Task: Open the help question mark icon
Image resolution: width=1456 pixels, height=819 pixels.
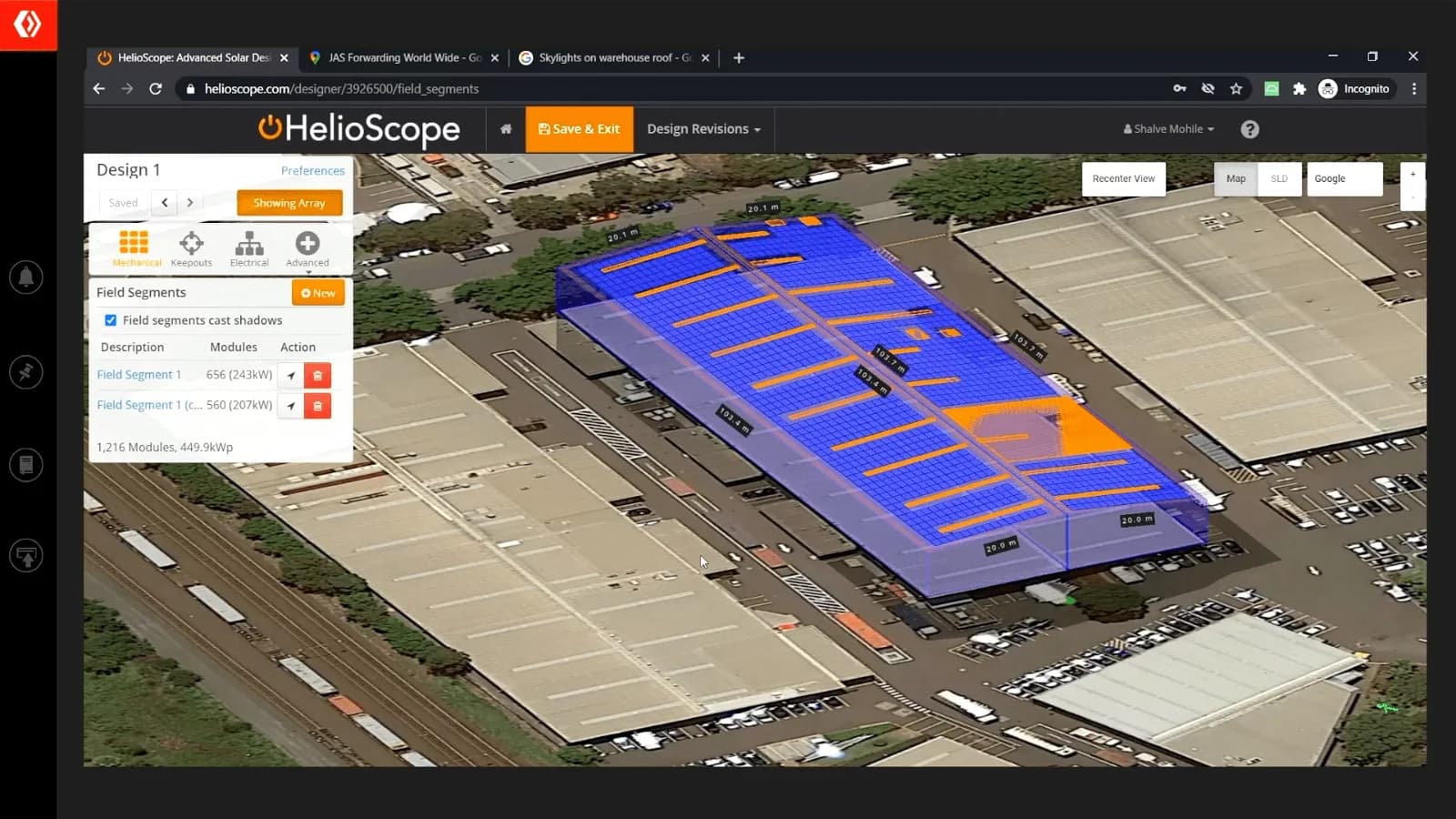Action: 1250,129
